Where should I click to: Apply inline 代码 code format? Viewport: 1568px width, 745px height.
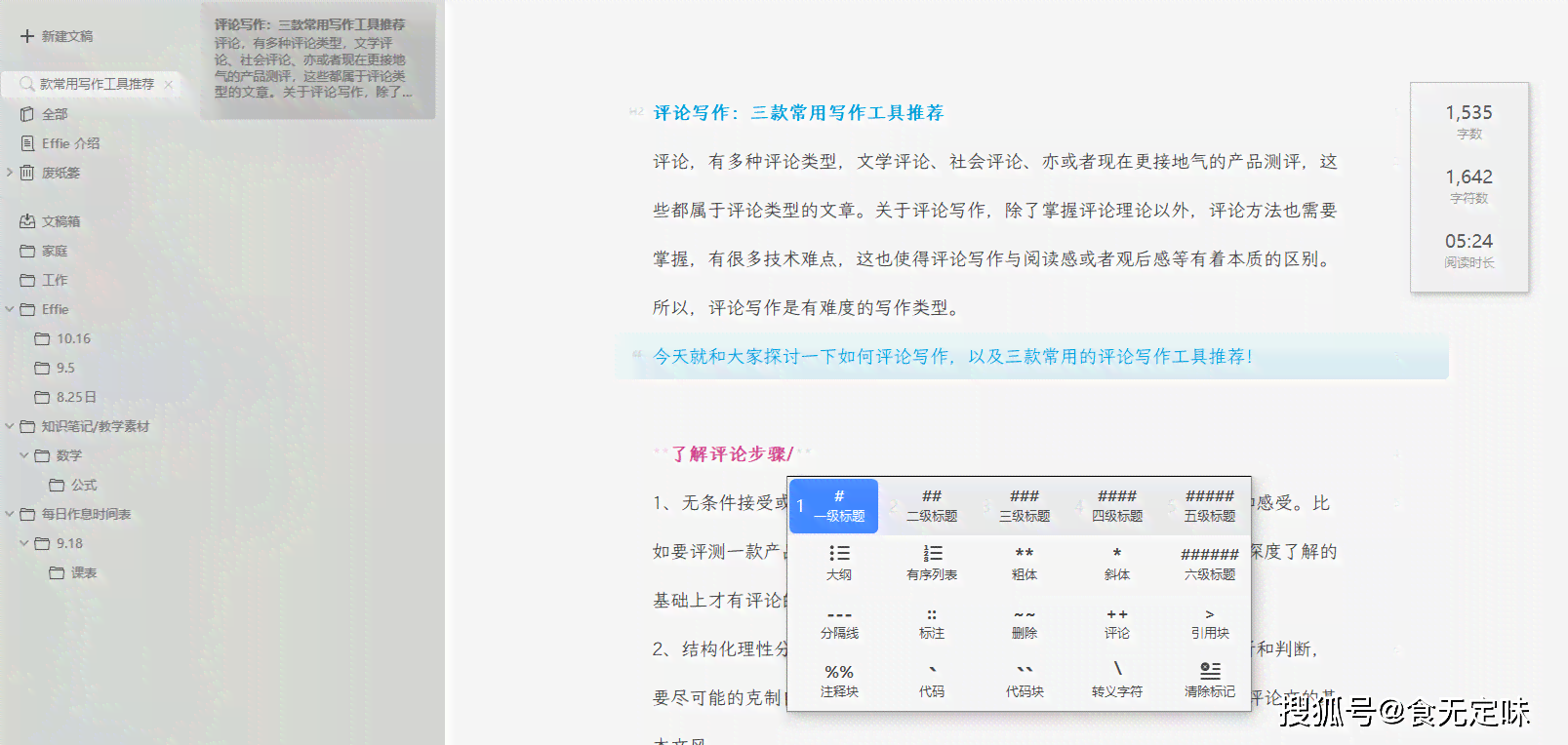932,682
